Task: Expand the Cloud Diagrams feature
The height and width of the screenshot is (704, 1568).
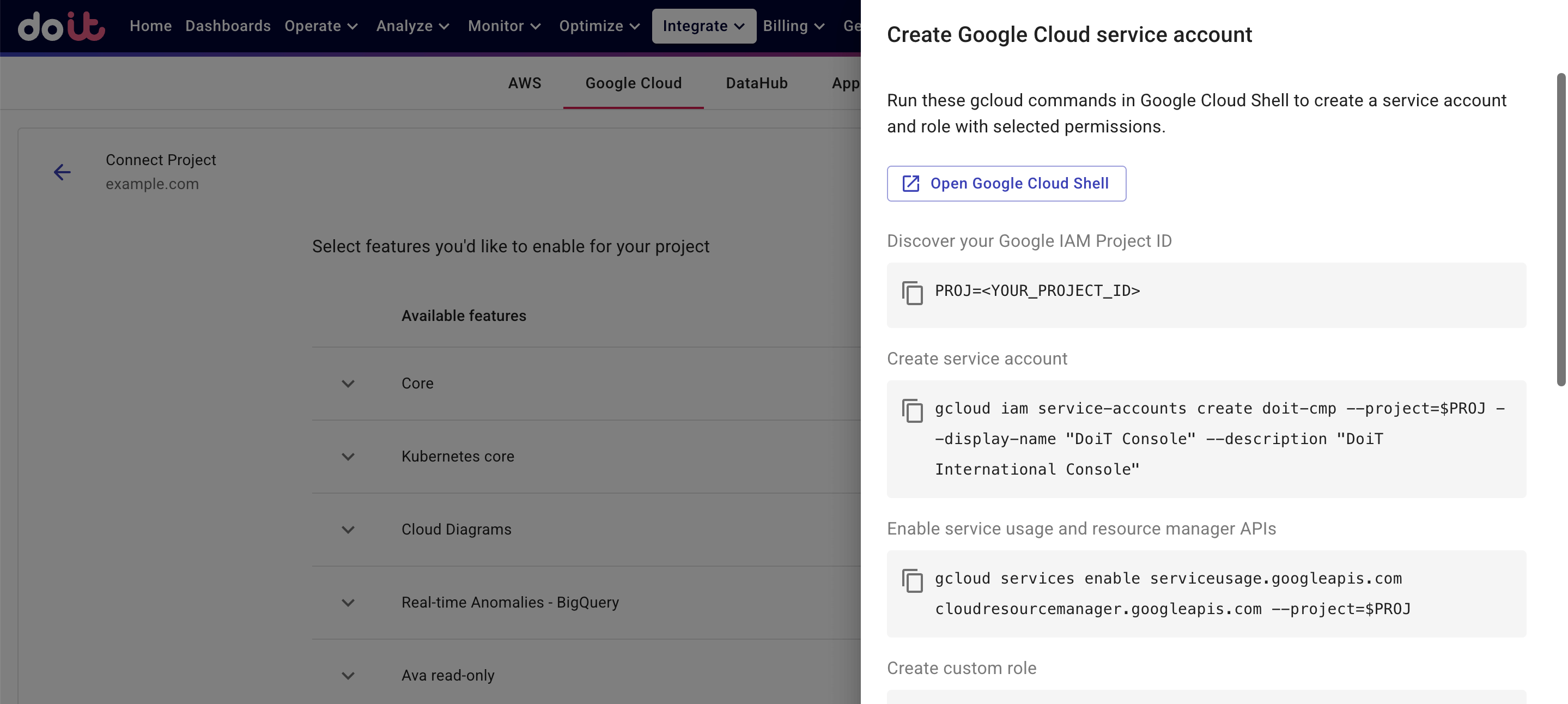Action: click(x=348, y=530)
